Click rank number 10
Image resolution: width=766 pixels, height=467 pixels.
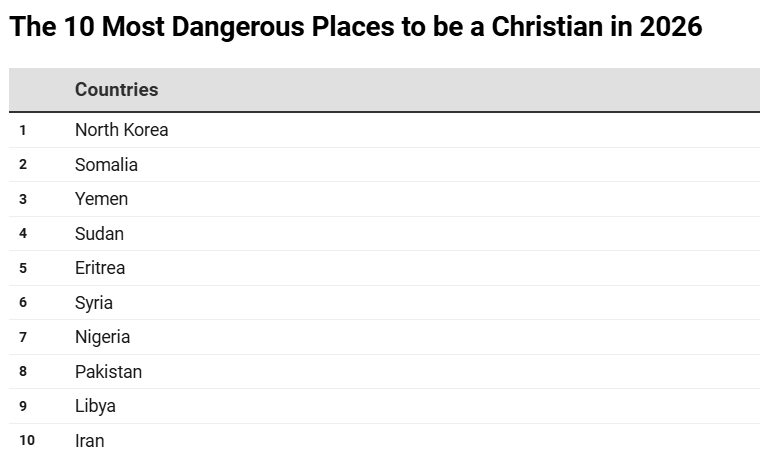coord(27,441)
